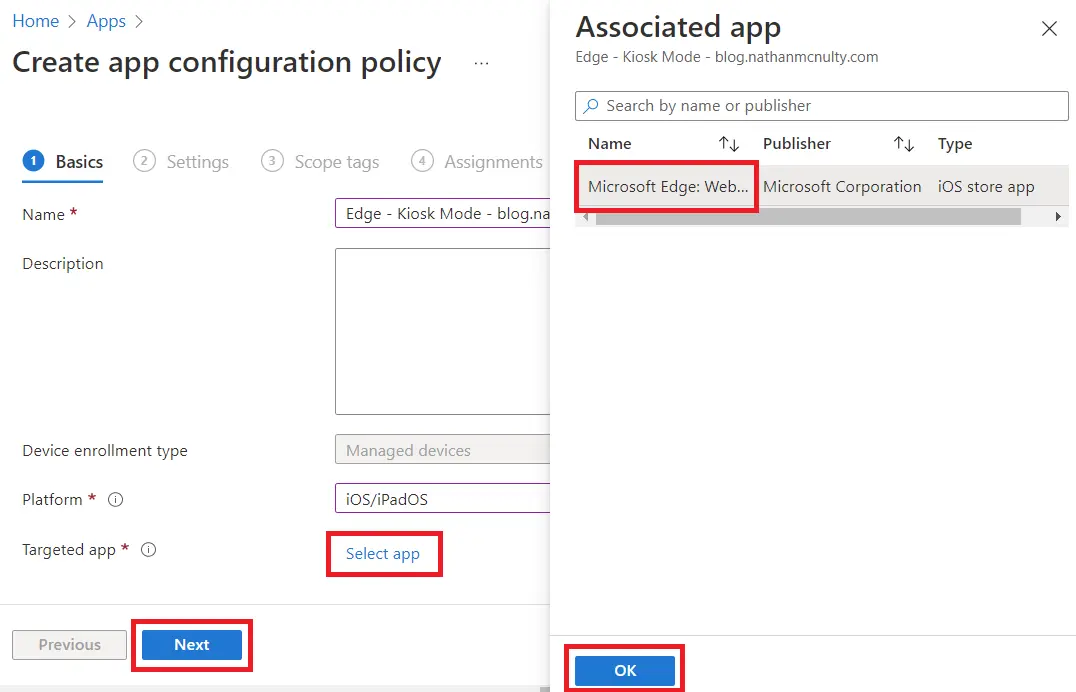Viewport: 1076px width, 692px height.
Task: Select the Microsoft Edge app row
Action: pos(667,187)
